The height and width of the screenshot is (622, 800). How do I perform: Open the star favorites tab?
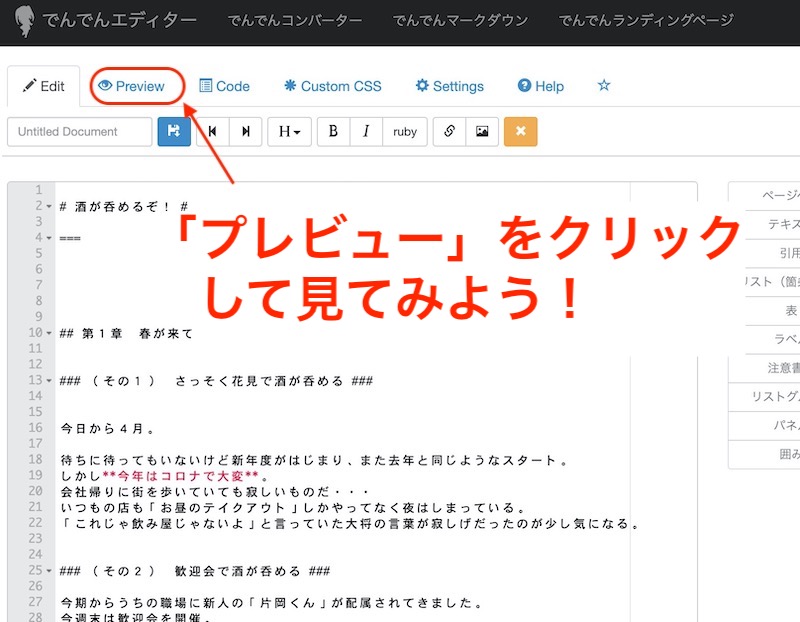coord(604,86)
